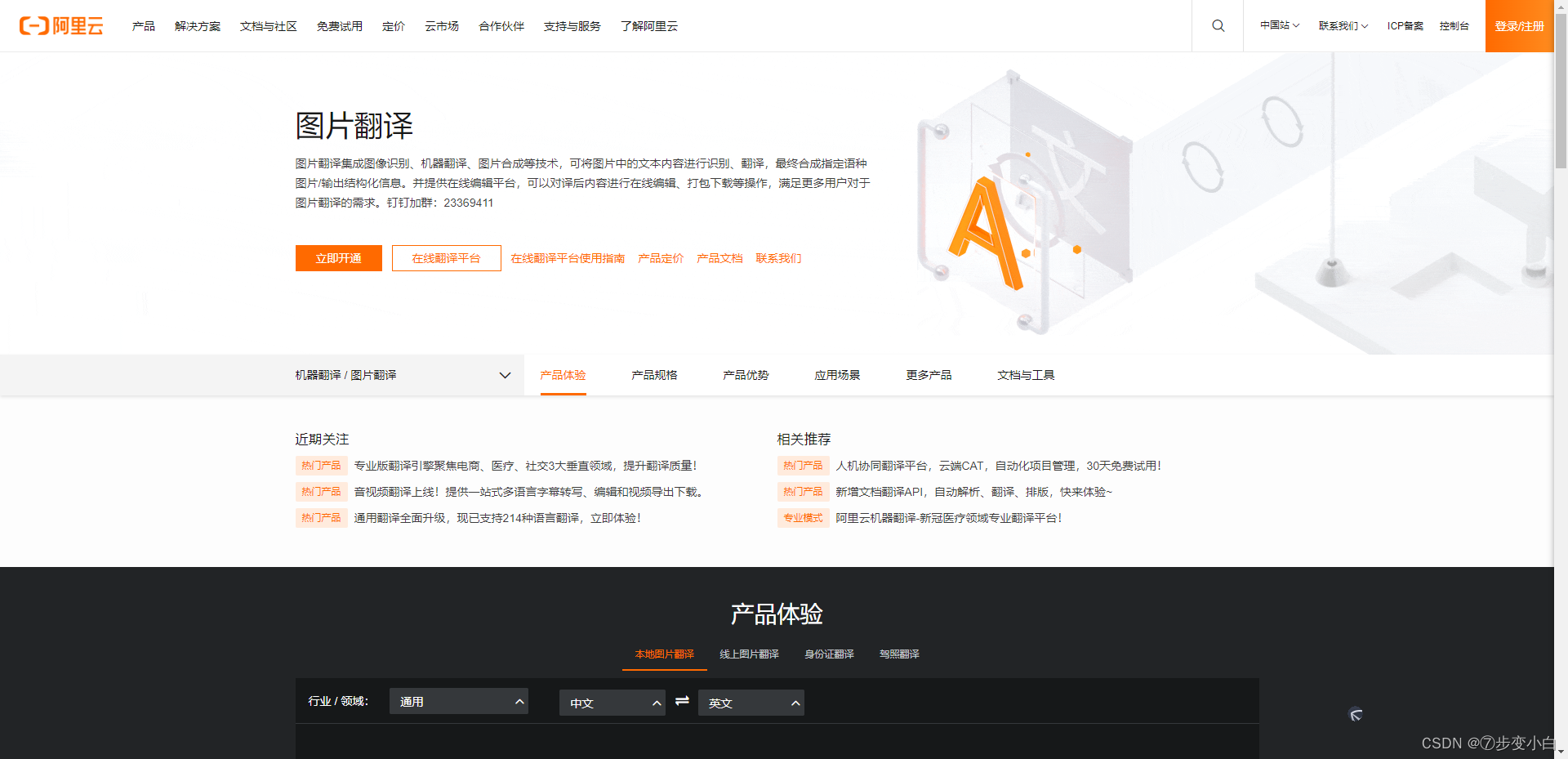Screen dimensions: 1568x759
Task: Open news 音视频翻译上线
Action: (528, 492)
